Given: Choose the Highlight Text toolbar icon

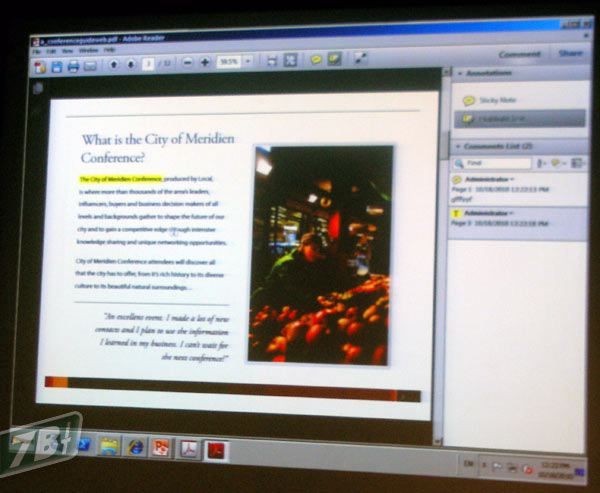Looking at the screenshot, I should pos(333,60).
